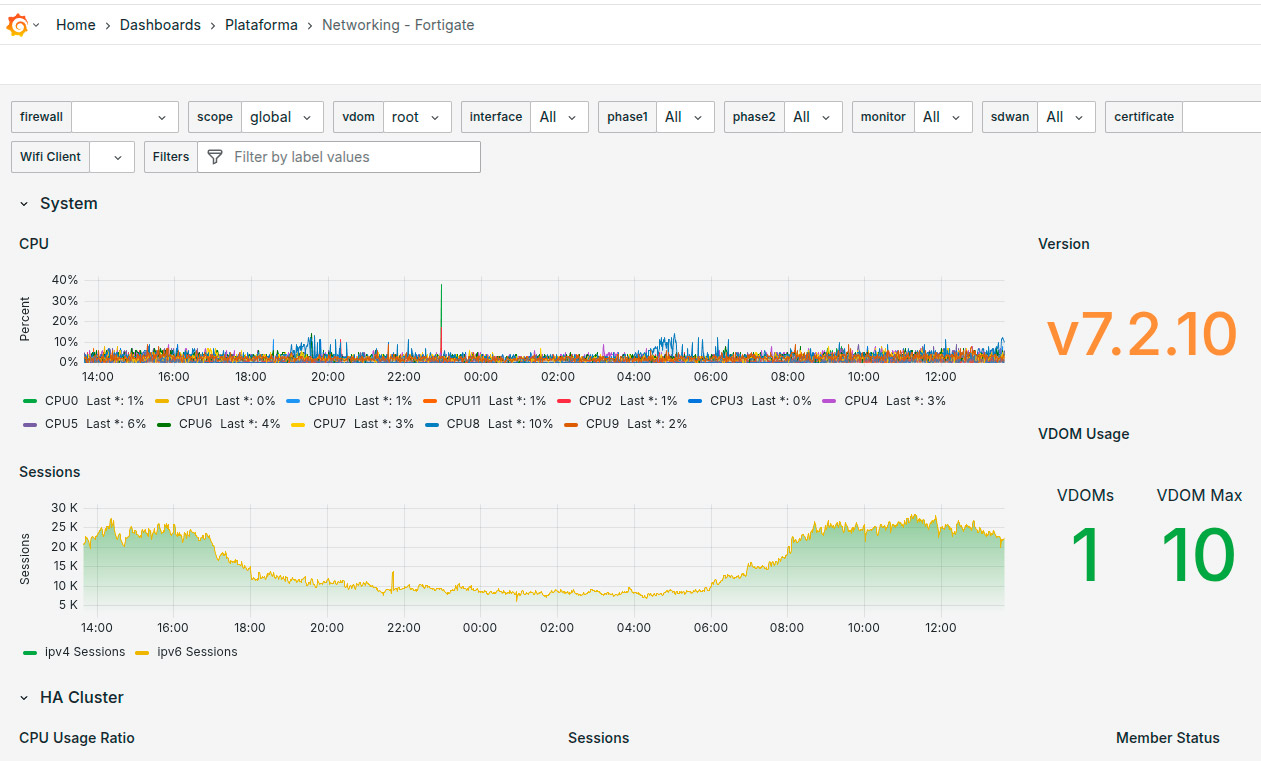The width and height of the screenshot is (1261, 761).
Task: Click the certificate variable input box
Action: 1220,117
